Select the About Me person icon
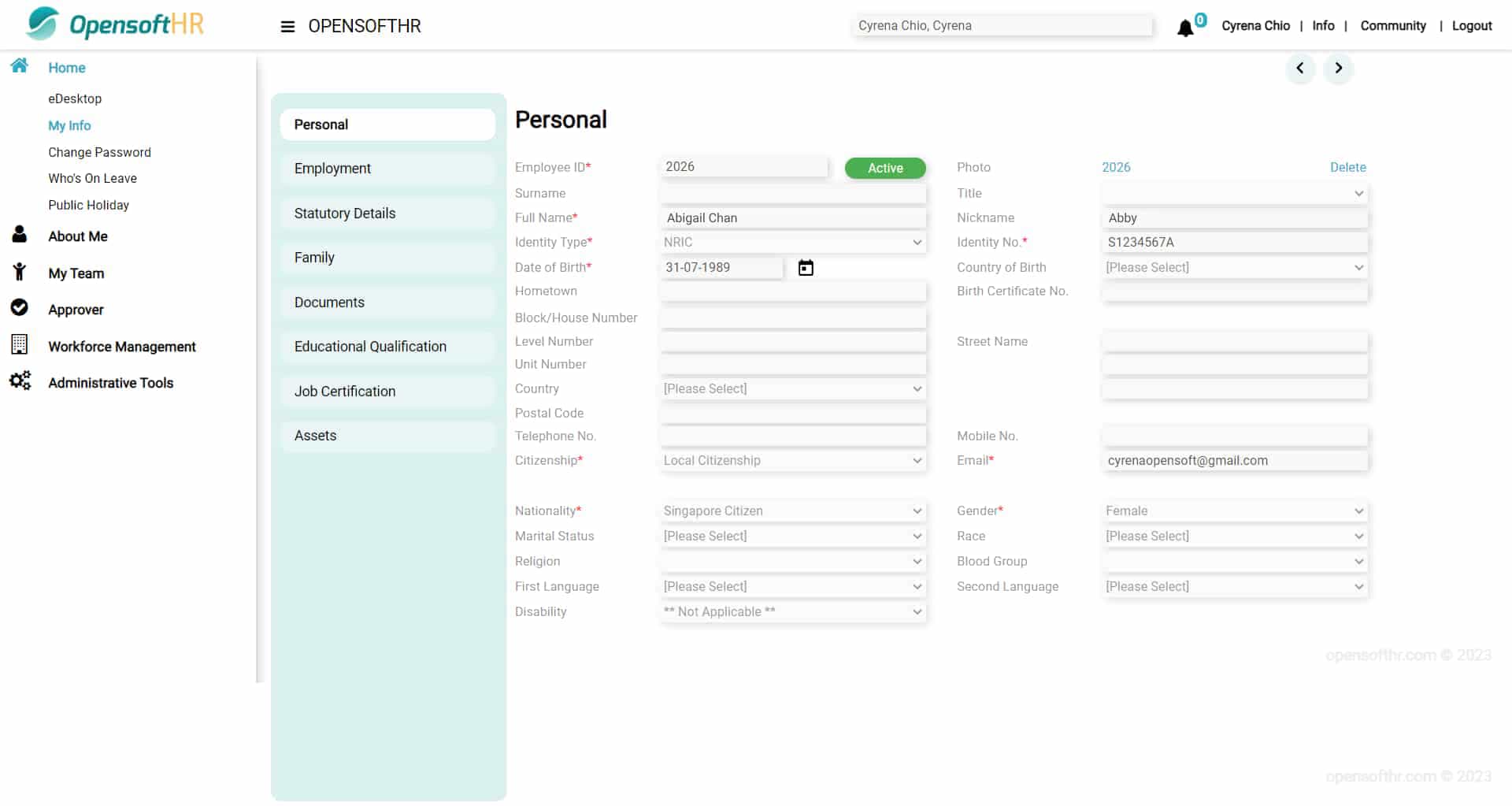The image size is (1512, 806). click(19, 233)
